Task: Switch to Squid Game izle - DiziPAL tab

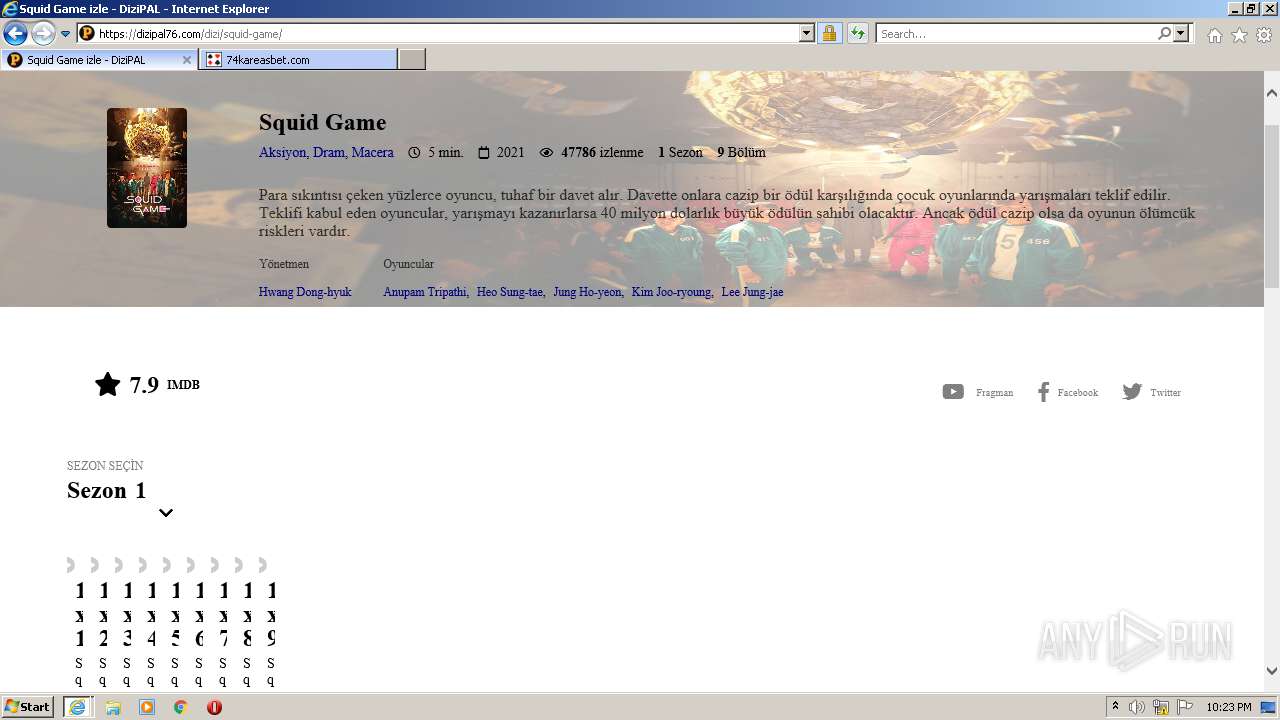Action: pos(98,60)
